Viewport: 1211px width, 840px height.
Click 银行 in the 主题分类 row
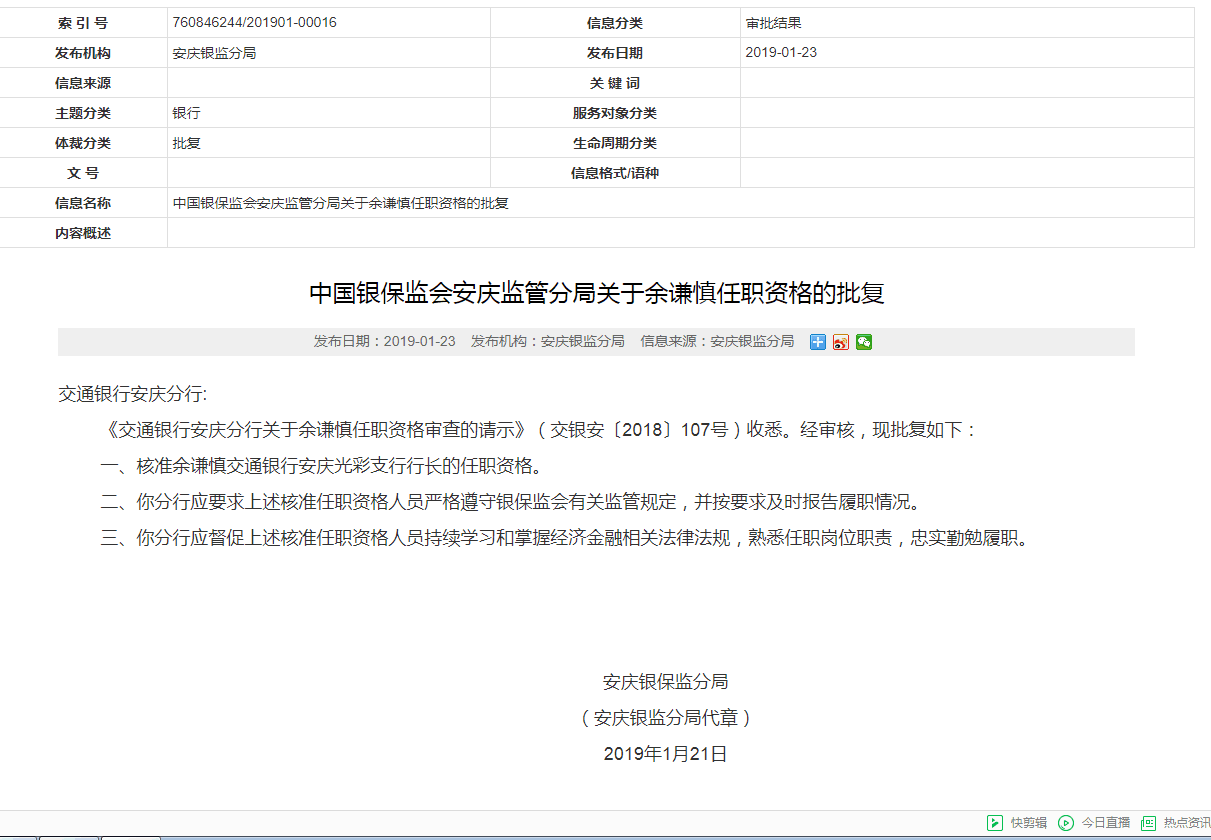[x=186, y=113]
